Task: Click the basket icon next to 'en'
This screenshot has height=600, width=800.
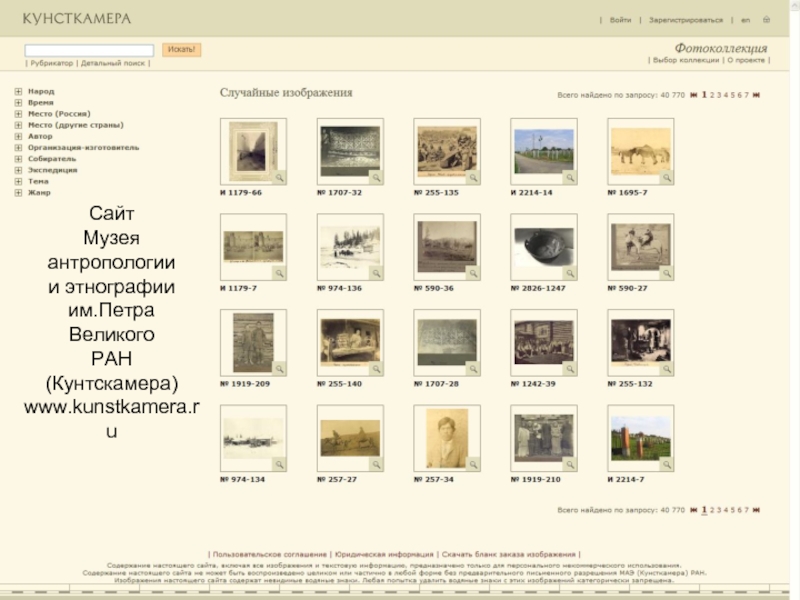Action: coord(766,20)
